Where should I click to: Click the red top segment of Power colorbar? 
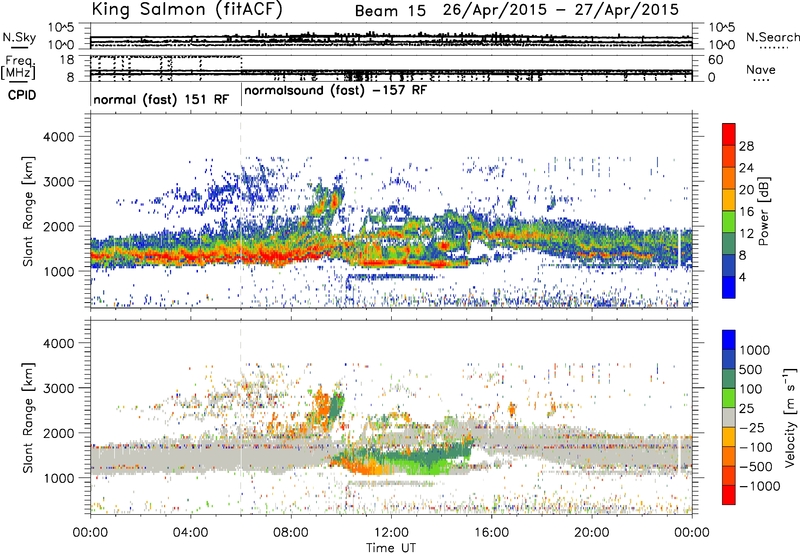tap(729, 134)
